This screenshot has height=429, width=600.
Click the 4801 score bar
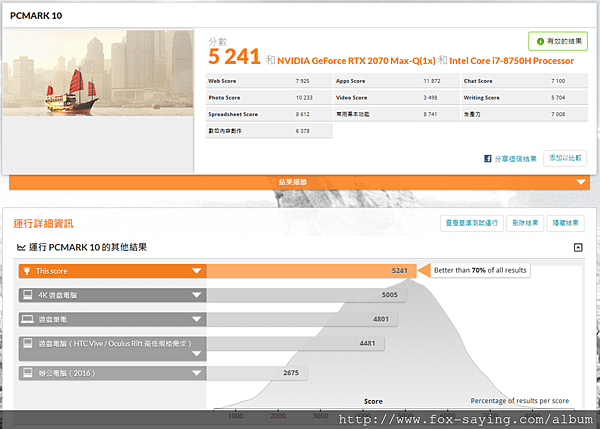(x=302, y=319)
